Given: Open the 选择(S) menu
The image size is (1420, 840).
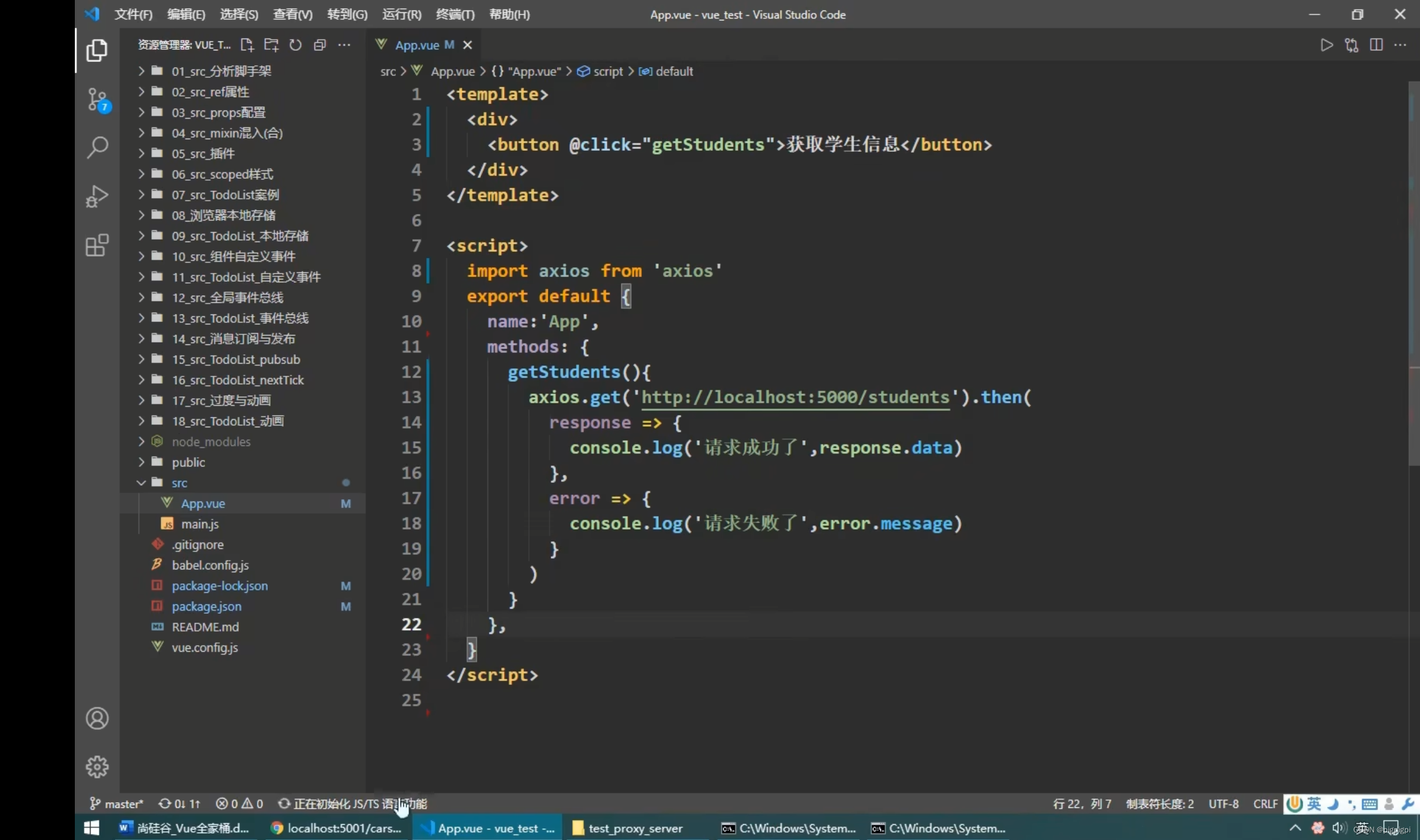Looking at the screenshot, I should click(239, 15).
